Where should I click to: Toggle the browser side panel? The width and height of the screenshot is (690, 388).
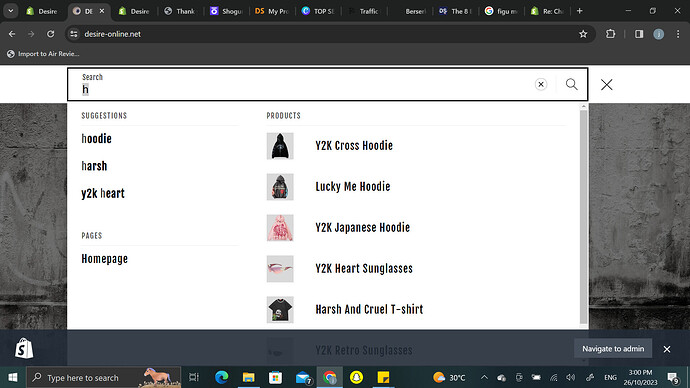click(639, 34)
